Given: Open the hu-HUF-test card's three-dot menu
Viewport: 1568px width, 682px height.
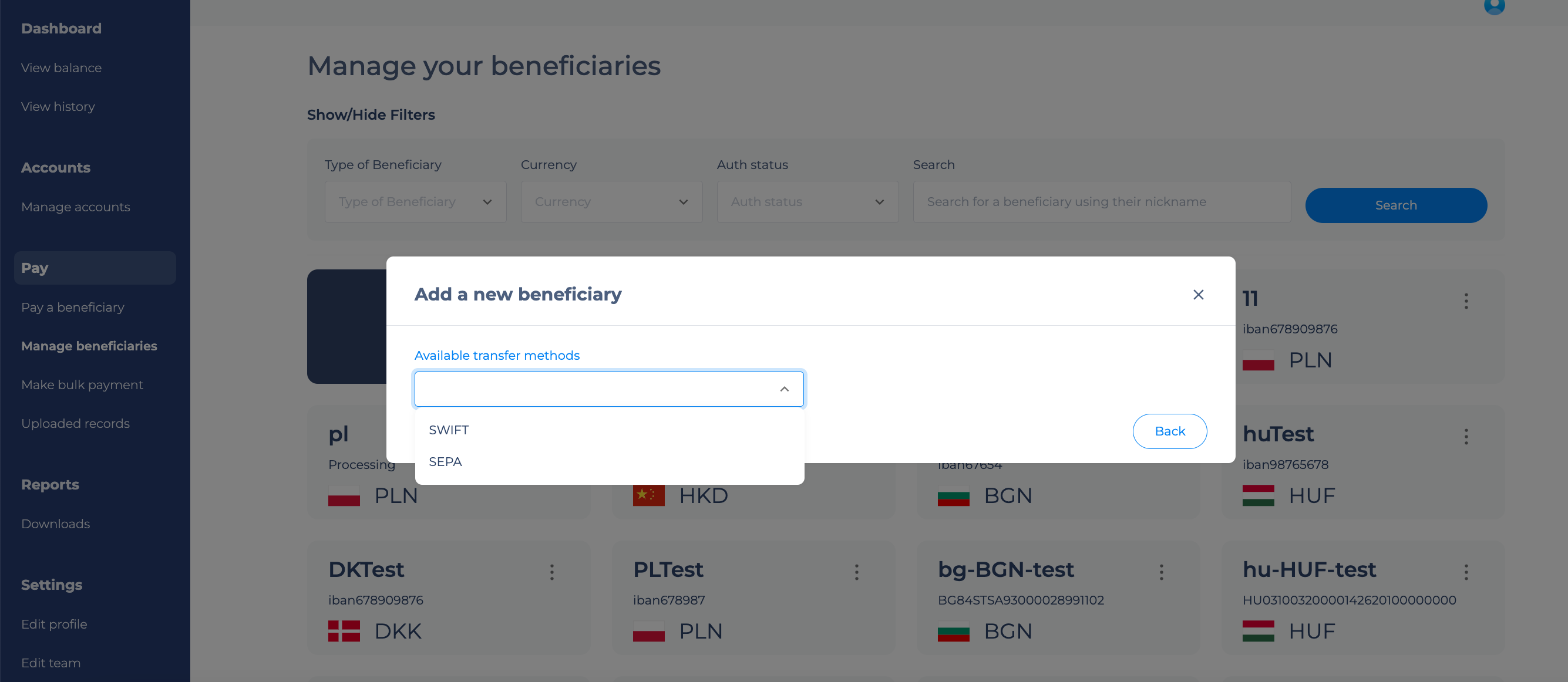Looking at the screenshot, I should pos(1466,572).
